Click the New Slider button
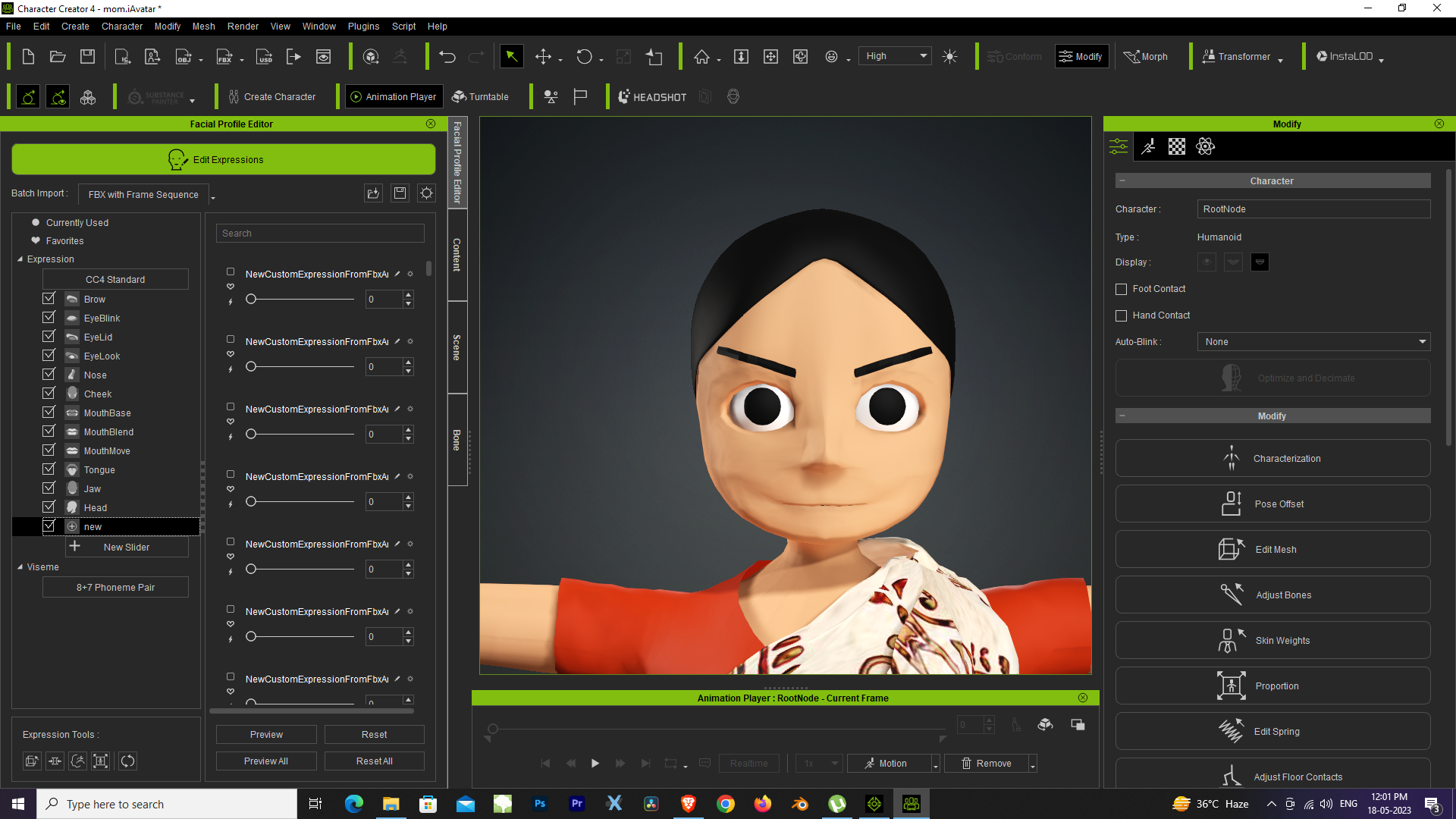Viewport: 1456px width, 819px height. click(x=127, y=548)
